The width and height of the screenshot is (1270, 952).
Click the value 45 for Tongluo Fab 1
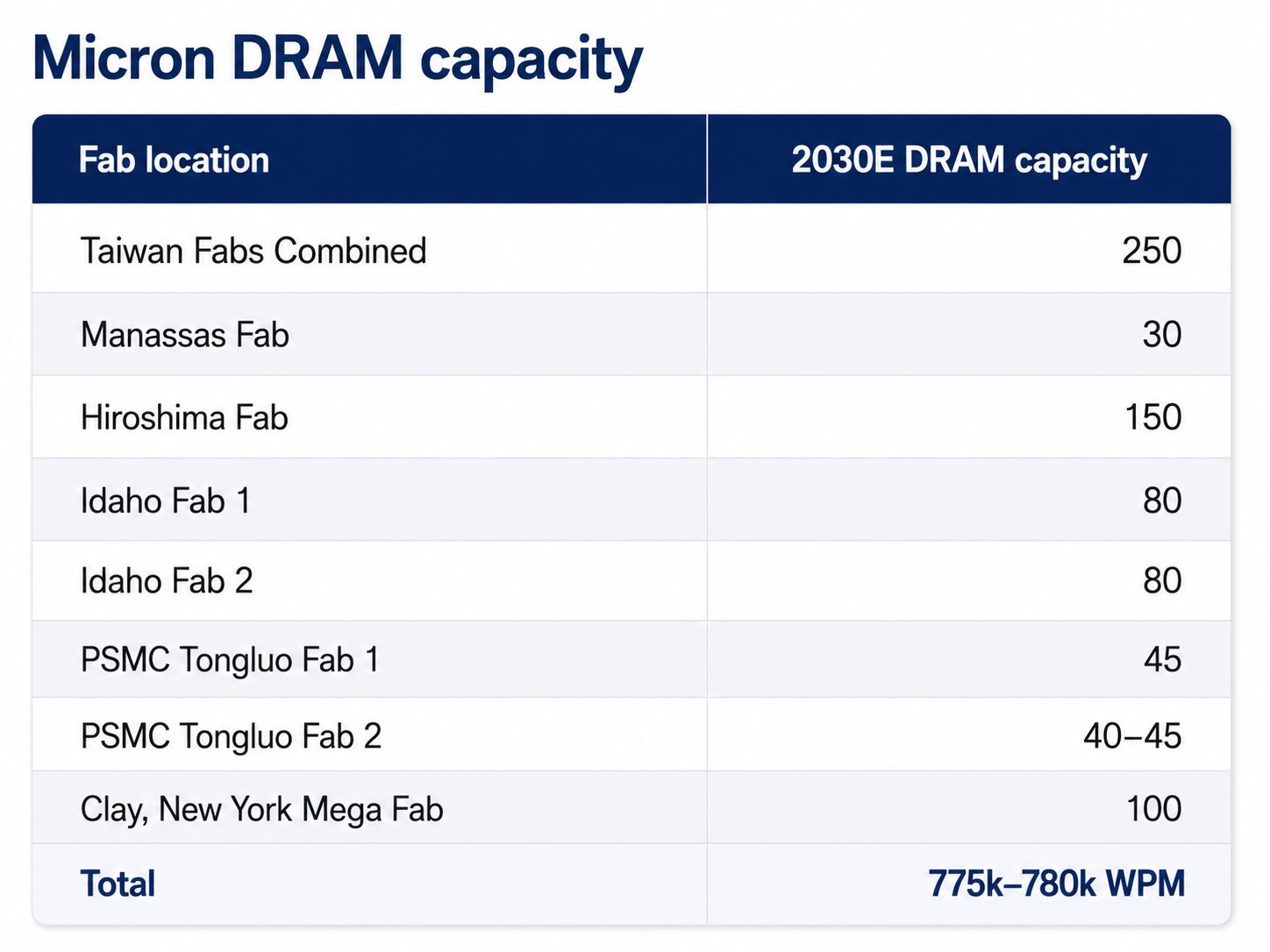pos(1162,659)
